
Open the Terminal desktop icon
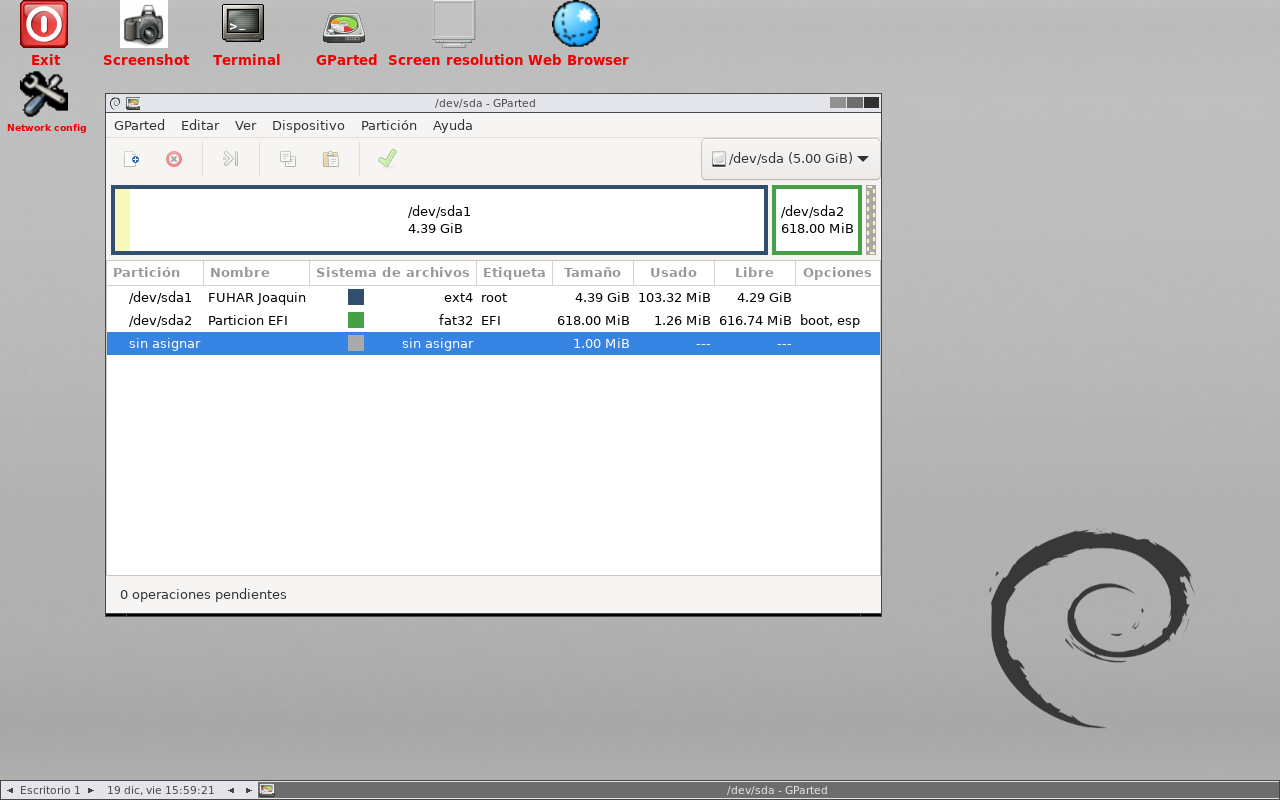point(244,24)
